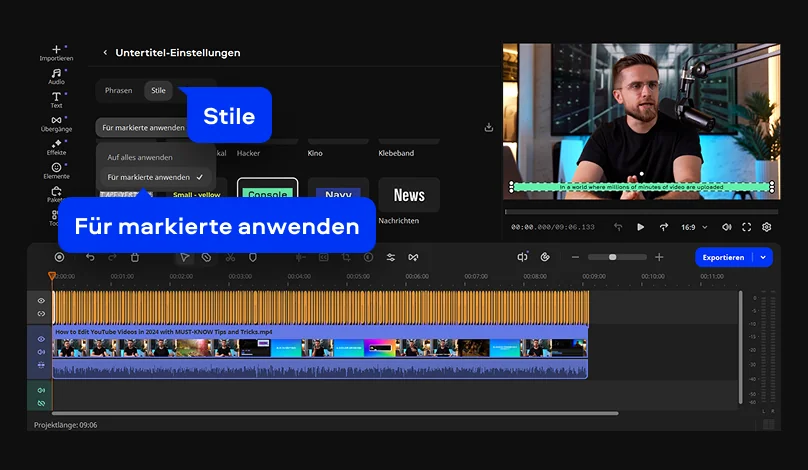808x470 pixels.
Task: Click the scissors cut tool in timeline toolbar
Action: click(x=230, y=257)
